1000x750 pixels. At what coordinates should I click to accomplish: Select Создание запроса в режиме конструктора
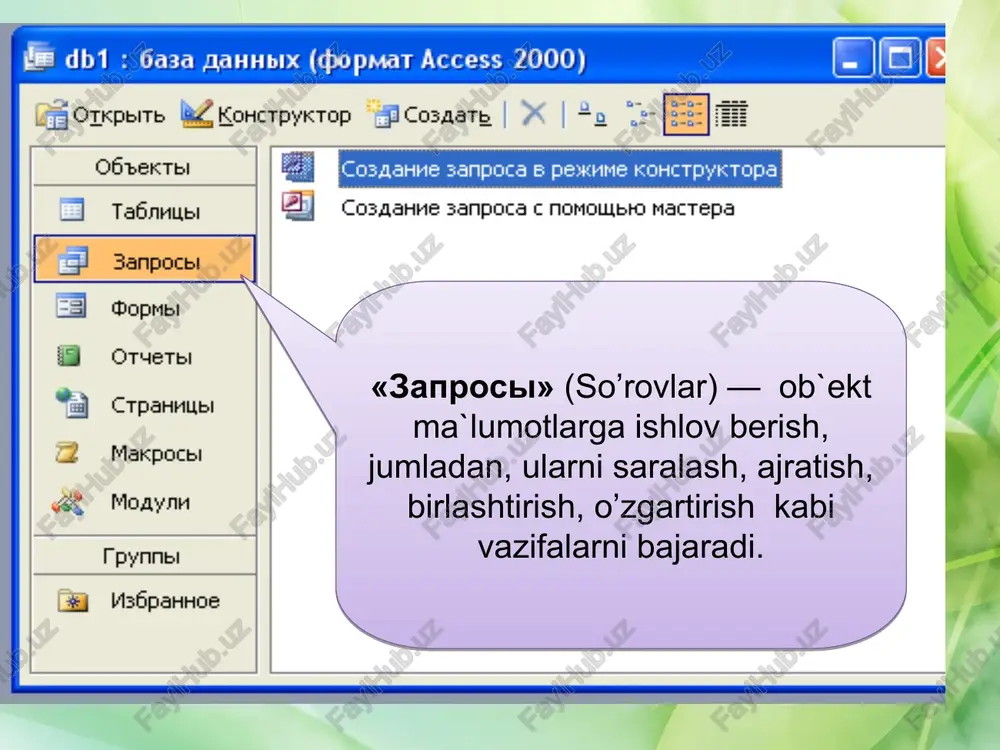[559, 169]
